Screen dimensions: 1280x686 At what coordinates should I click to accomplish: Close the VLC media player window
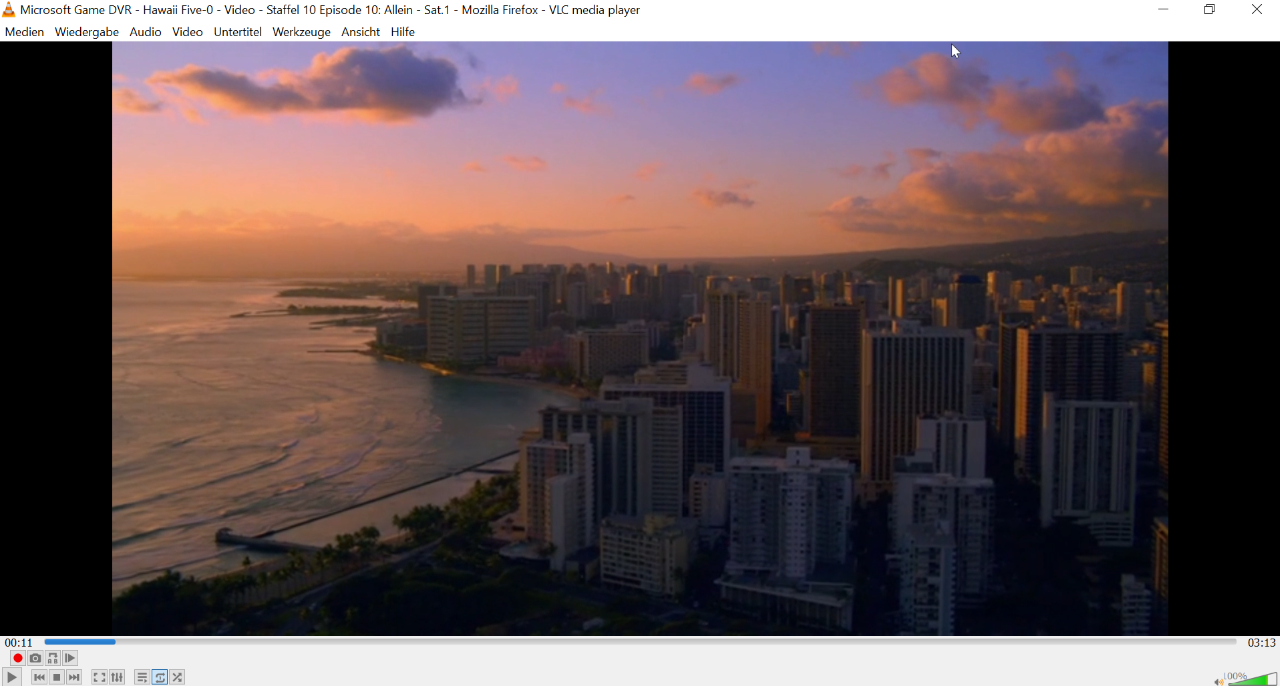(x=1257, y=10)
